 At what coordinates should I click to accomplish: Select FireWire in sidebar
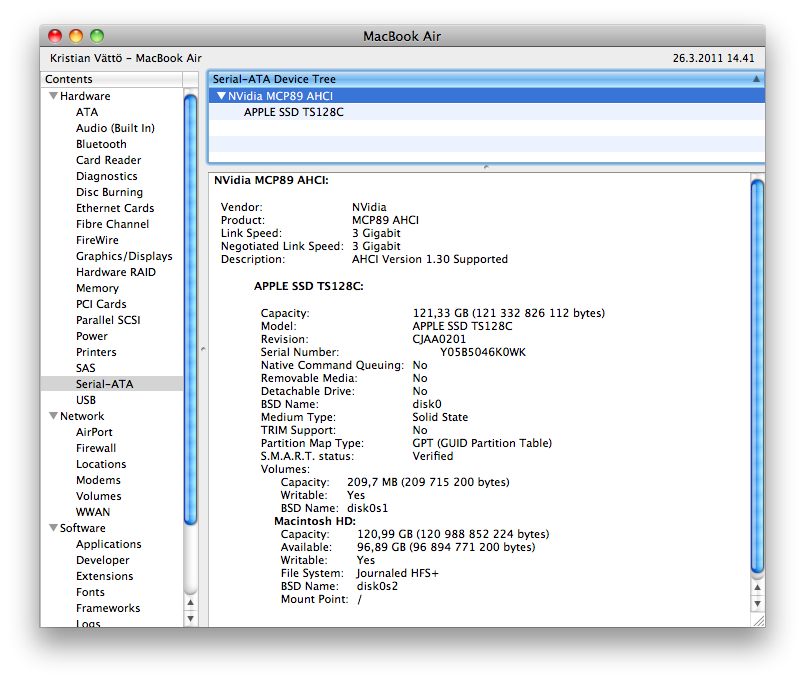(97, 240)
